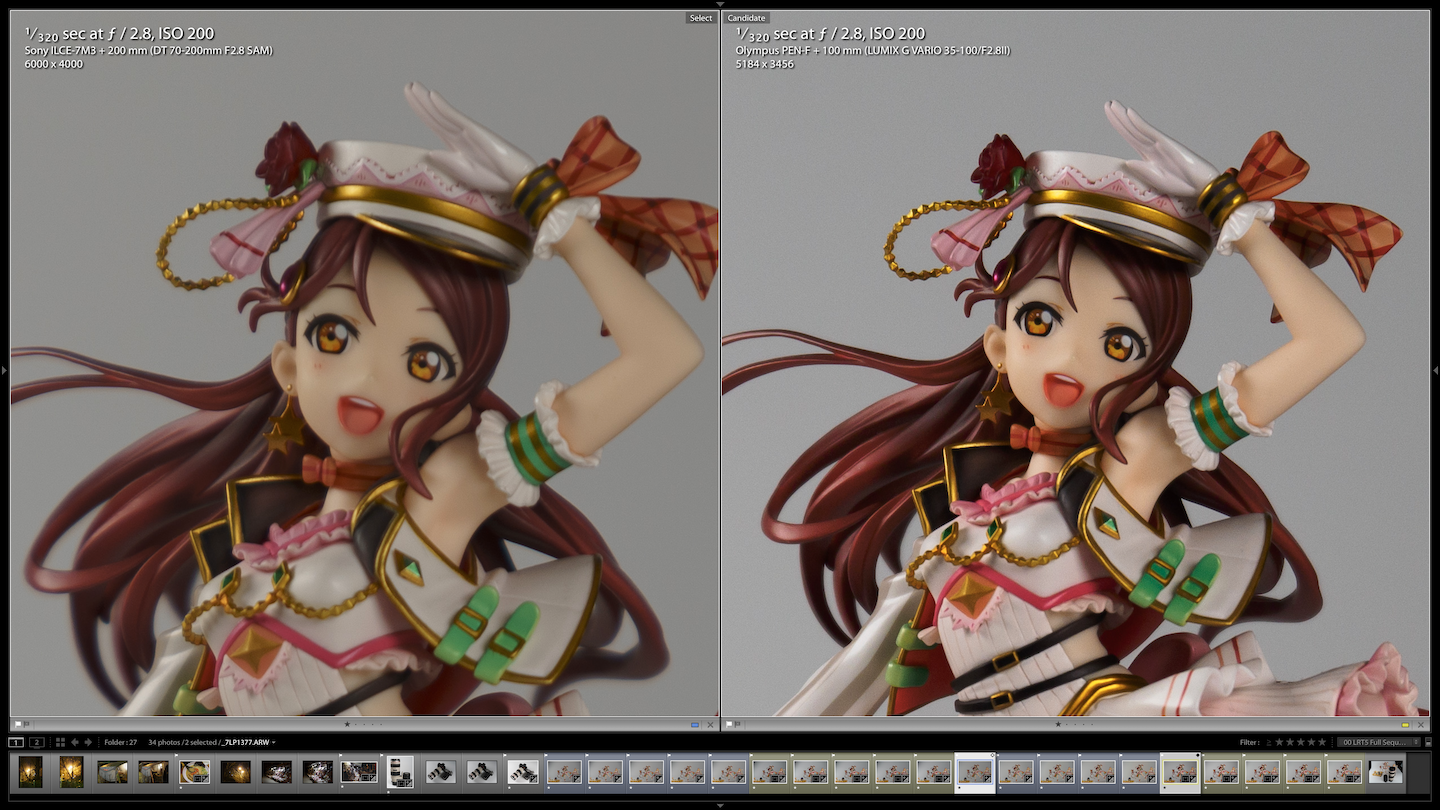Select the last filmstrip thumbnail showing a lens

point(1385,771)
